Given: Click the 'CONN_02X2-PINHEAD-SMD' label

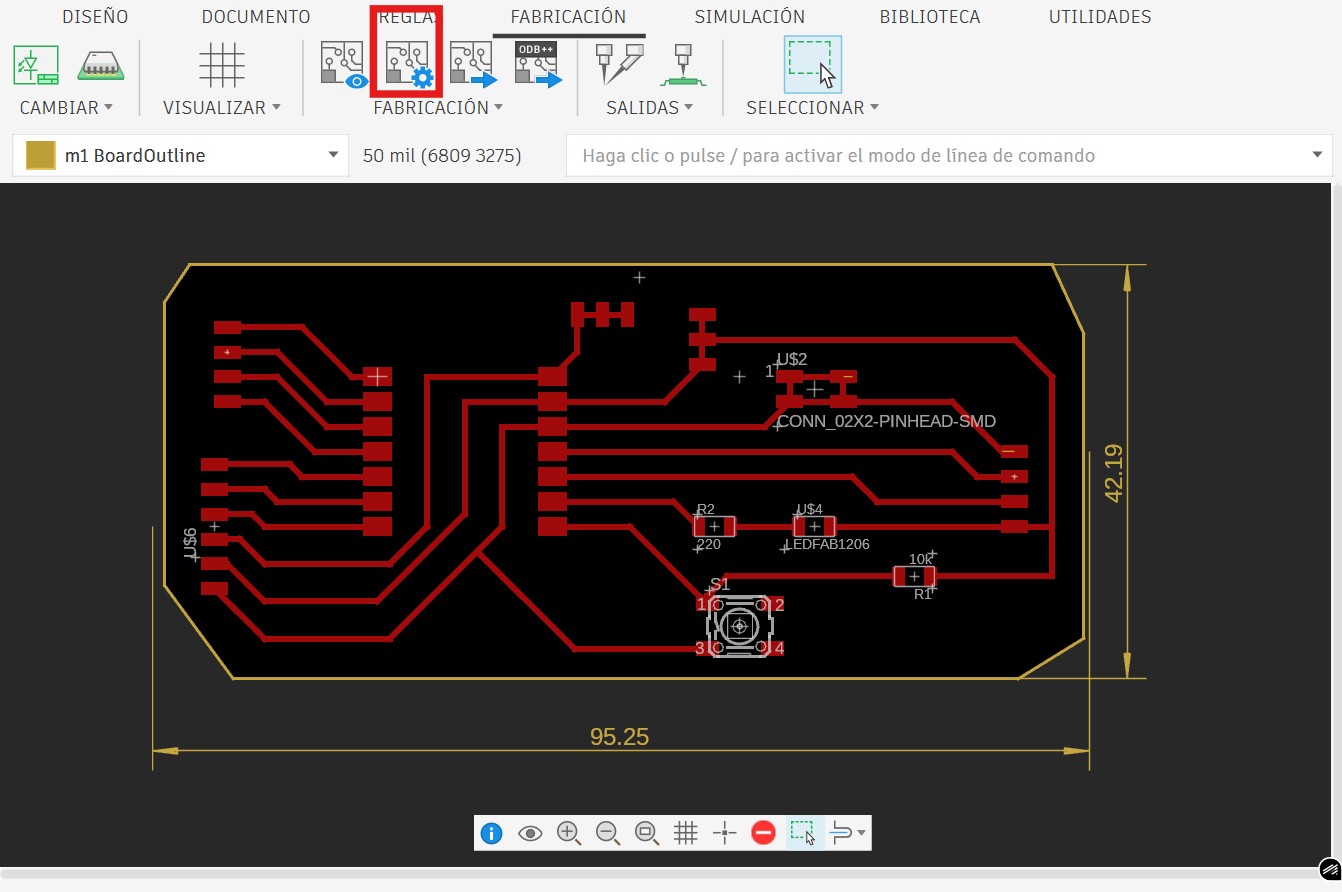Looking at the screenshot, I should coord(887,421).
